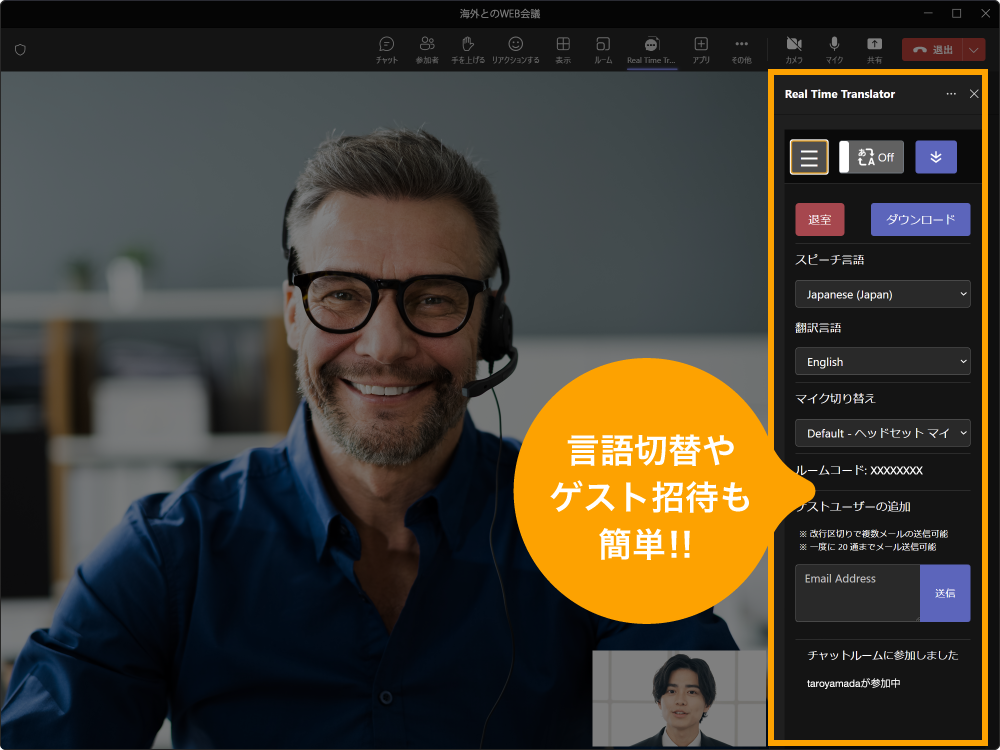Click the red 退室 button
The height and width of the screenshot is (750, 1000).
[820, 219]
